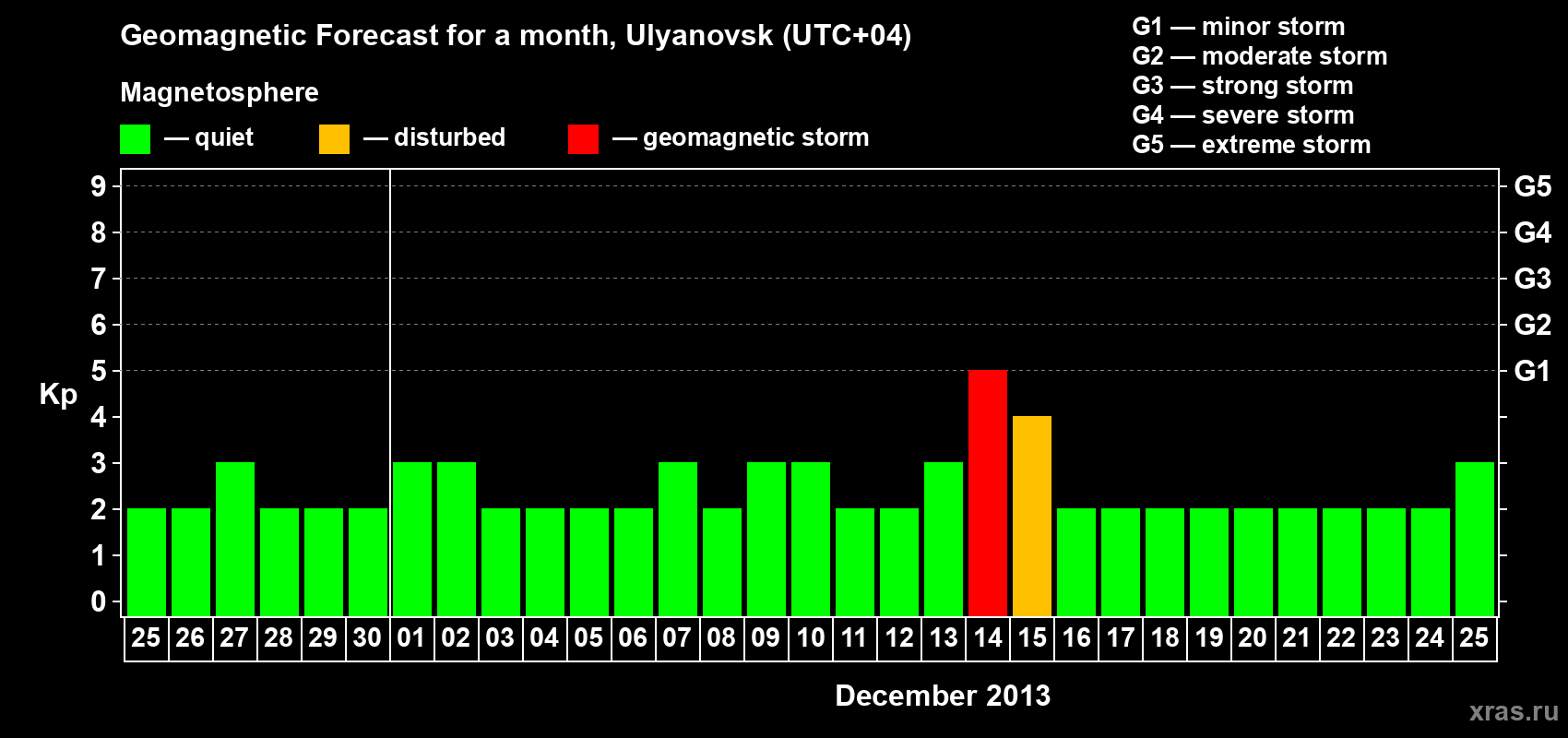1568x738 pixels.
Task: Click the '— quiet' legend text
Action: [x=208, y=137]
